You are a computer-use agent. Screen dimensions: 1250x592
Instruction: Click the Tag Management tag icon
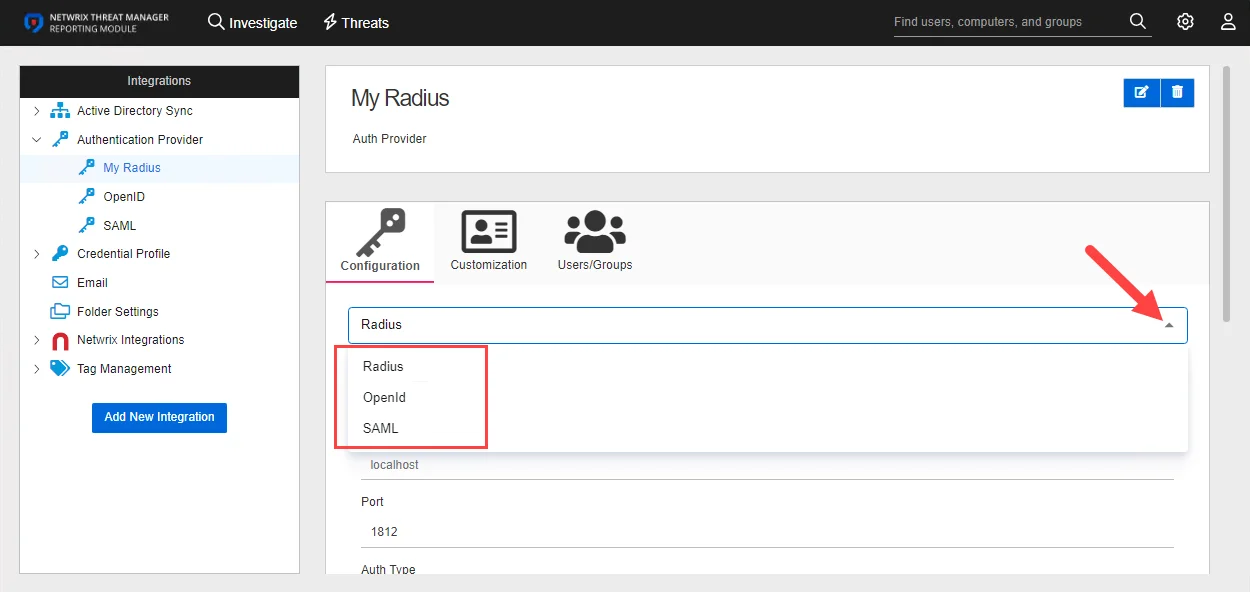click(60, 369)
